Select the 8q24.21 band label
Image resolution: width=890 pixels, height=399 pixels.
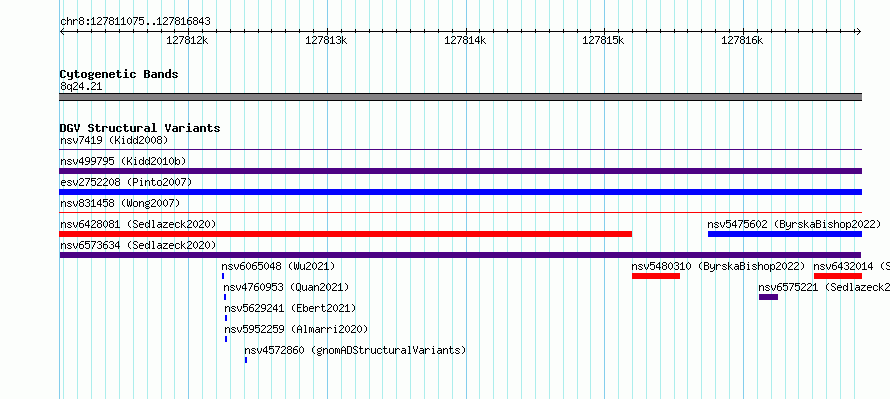(81, 87)
